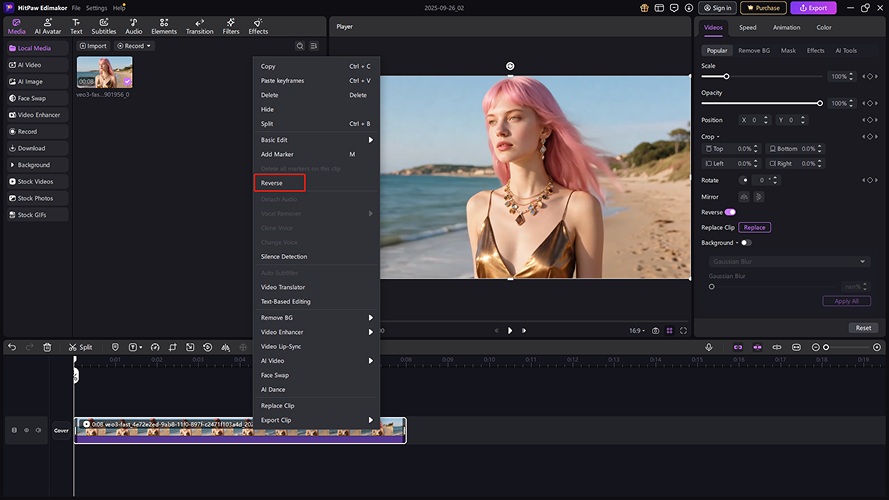Switch to the Animation tab
This screenshot has height=500, width=889.
pos(786,27)
